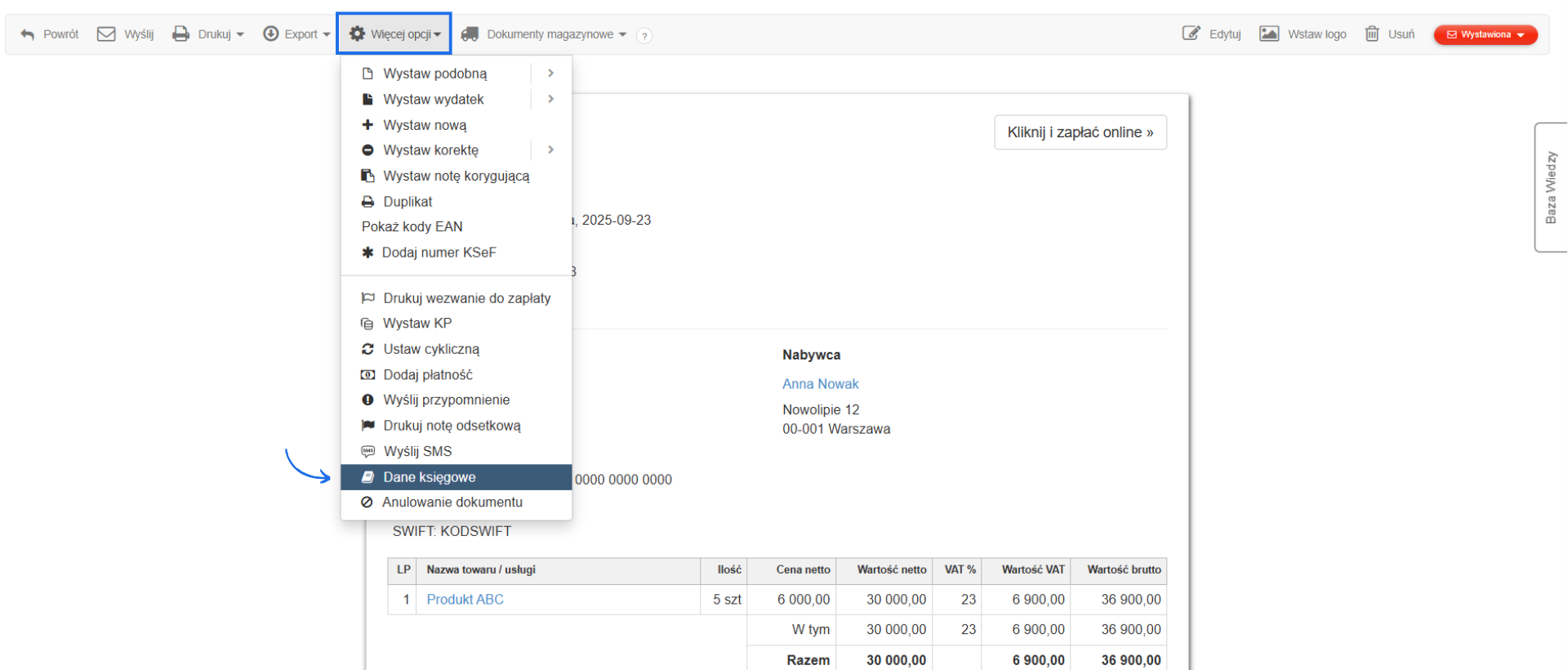Select Dodaj numer KSeF menu item
This screenshot has height=670, width=1568.
[439, 252]
